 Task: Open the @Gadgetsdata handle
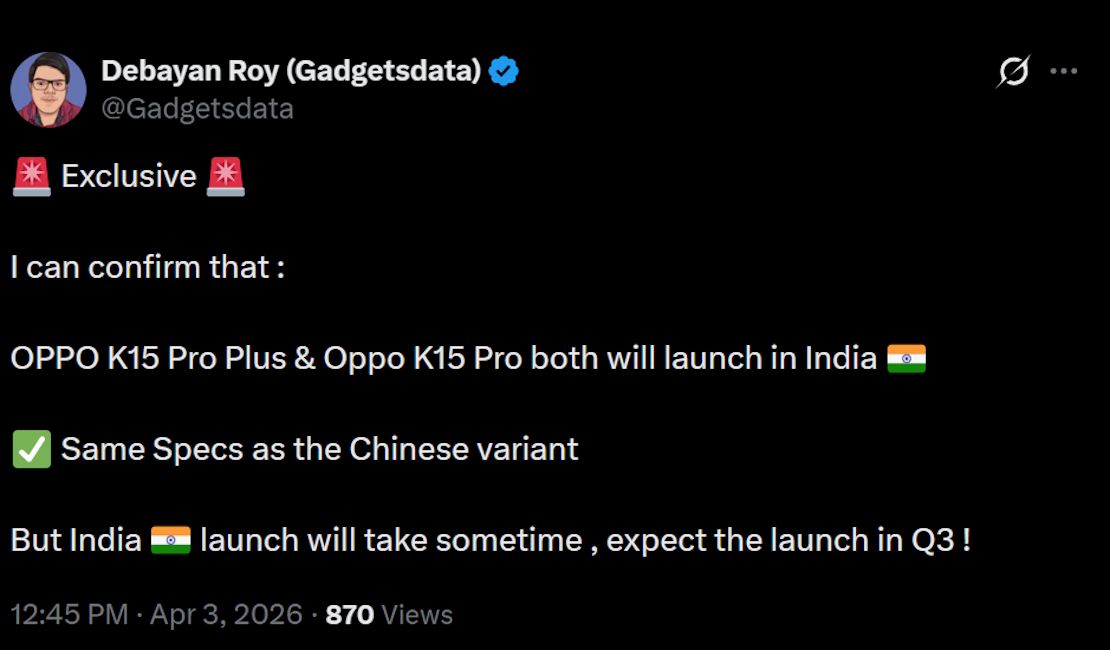pos(197,108)
